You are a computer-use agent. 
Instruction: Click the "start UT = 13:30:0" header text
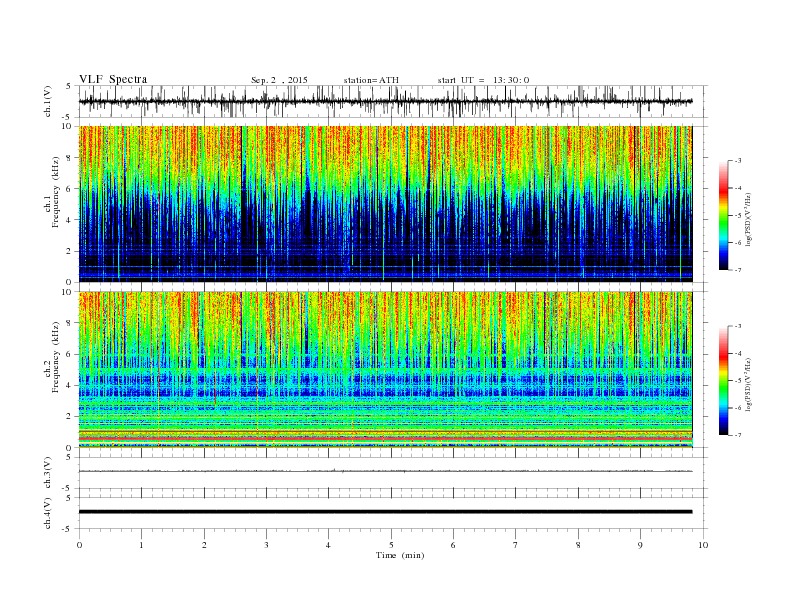tap(483, 80)
